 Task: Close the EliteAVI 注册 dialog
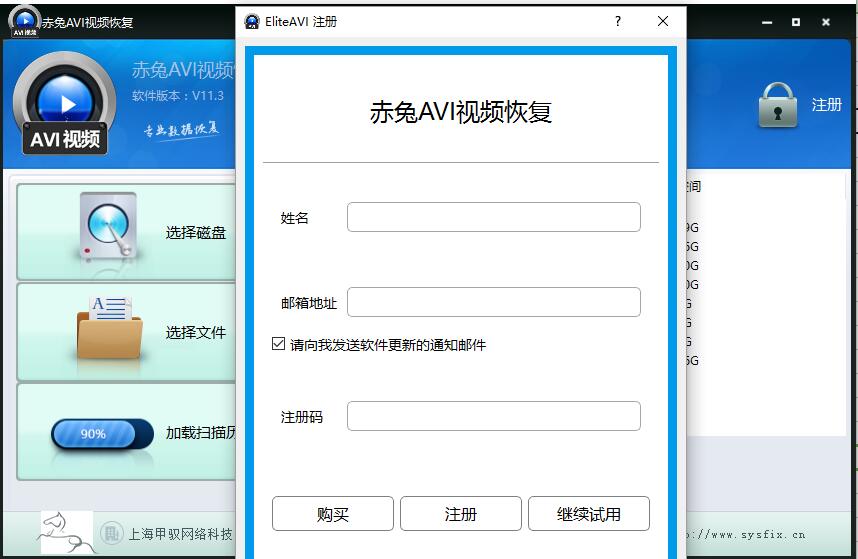tap(663, 21)
